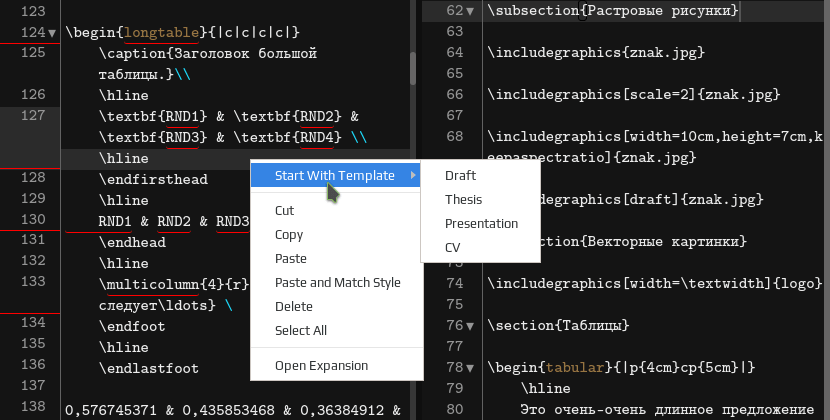Click the \endhead command
Image resolution: width=830 pixels, height=420 pixels.
point(132,242)
